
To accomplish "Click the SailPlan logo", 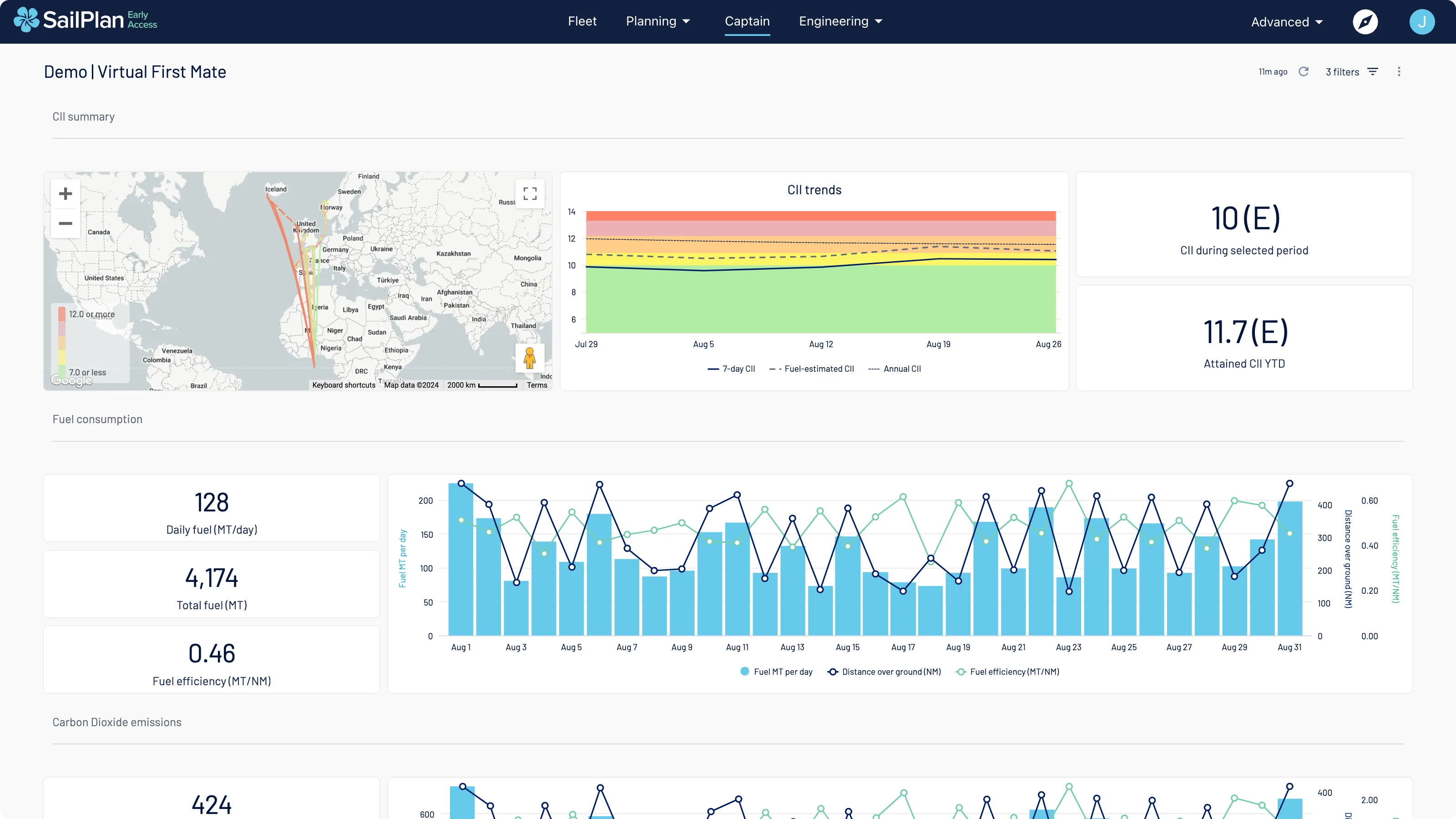I will 86,20.
